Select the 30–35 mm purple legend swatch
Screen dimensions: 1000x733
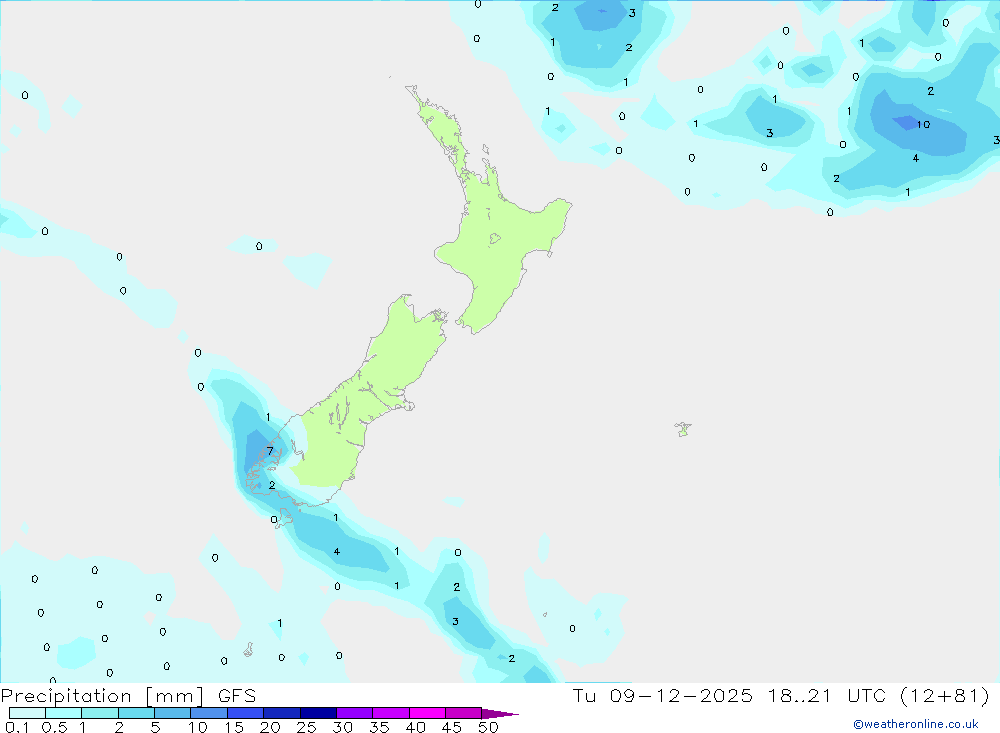[354, 713]
